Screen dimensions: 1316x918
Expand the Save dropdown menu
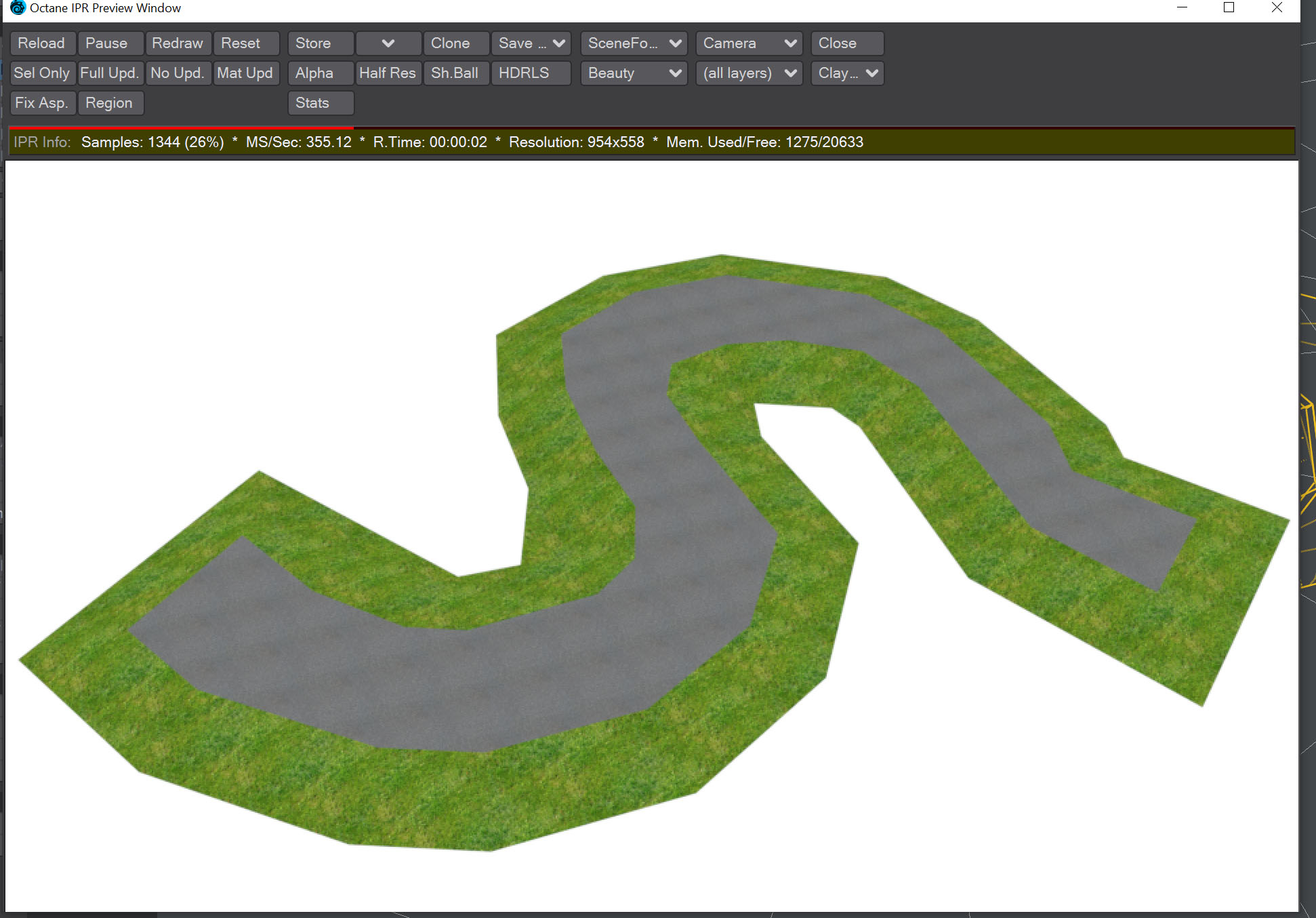[x=531, y=43]
